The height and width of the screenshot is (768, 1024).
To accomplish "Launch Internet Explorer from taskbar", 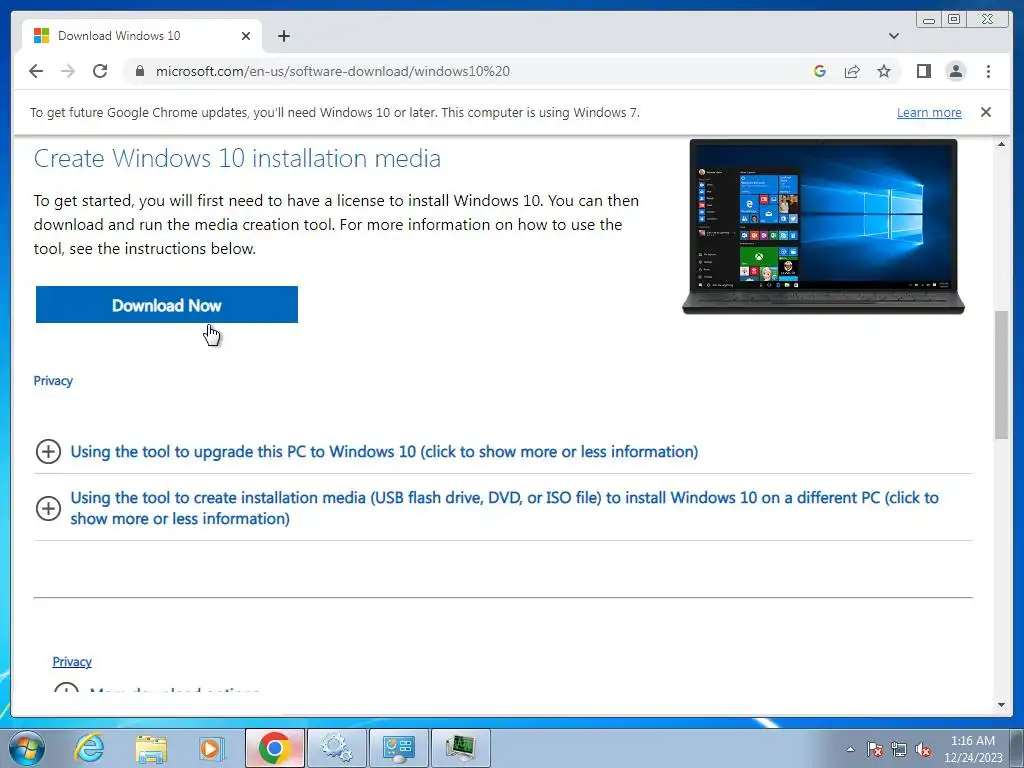I will (x=89, y=748).
